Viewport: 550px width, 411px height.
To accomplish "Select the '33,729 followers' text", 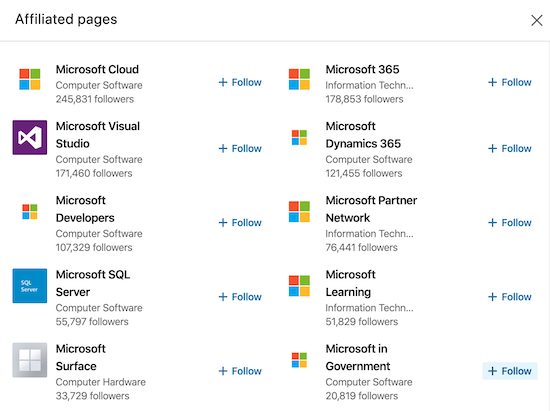I will 93,396.
